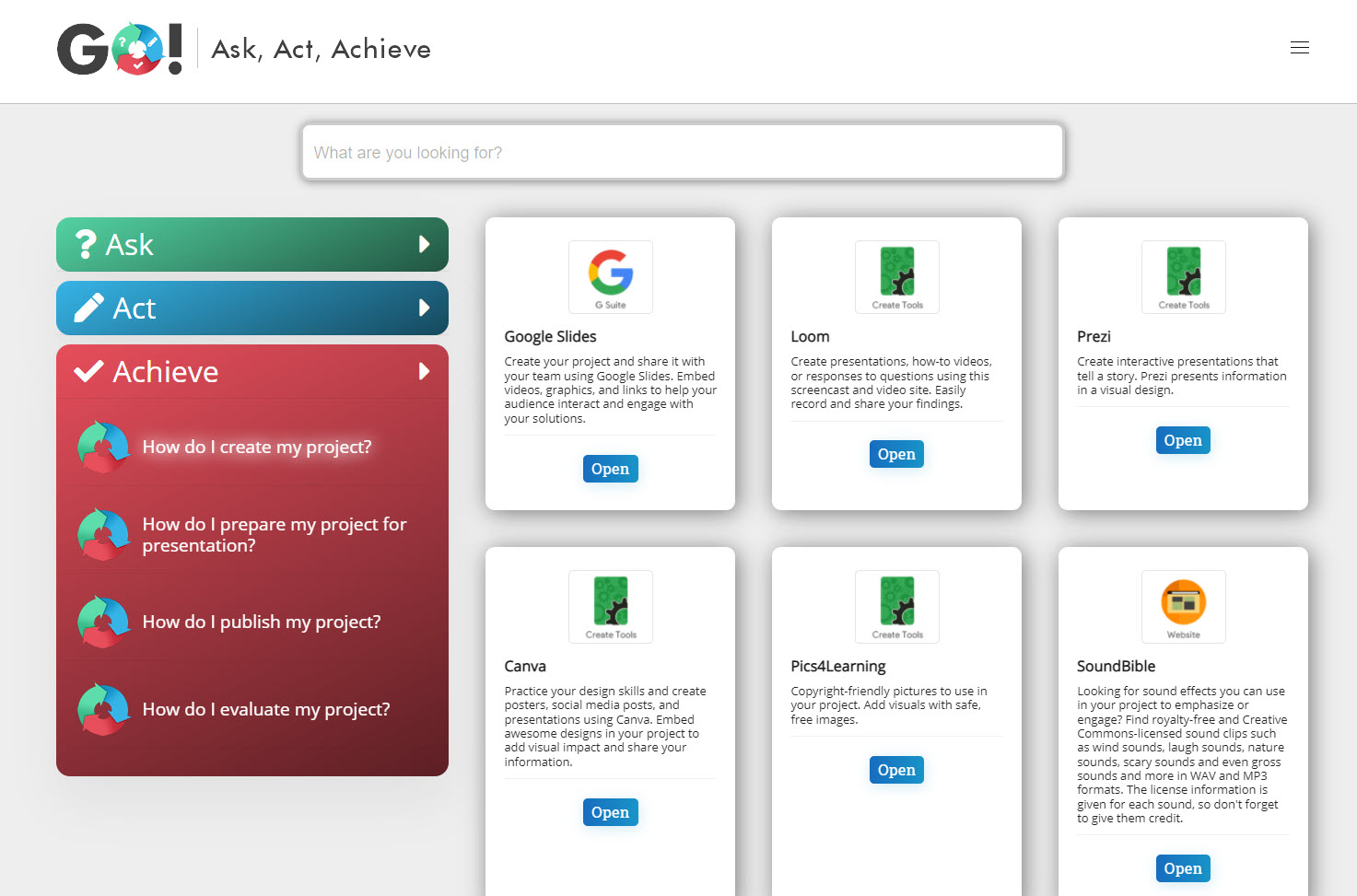Image resolution: width=1357 pixels, height=896 pixels.
Task: Click the cycle icon next to 'How do I create my project?'
Action: click(x=103, y=447)
